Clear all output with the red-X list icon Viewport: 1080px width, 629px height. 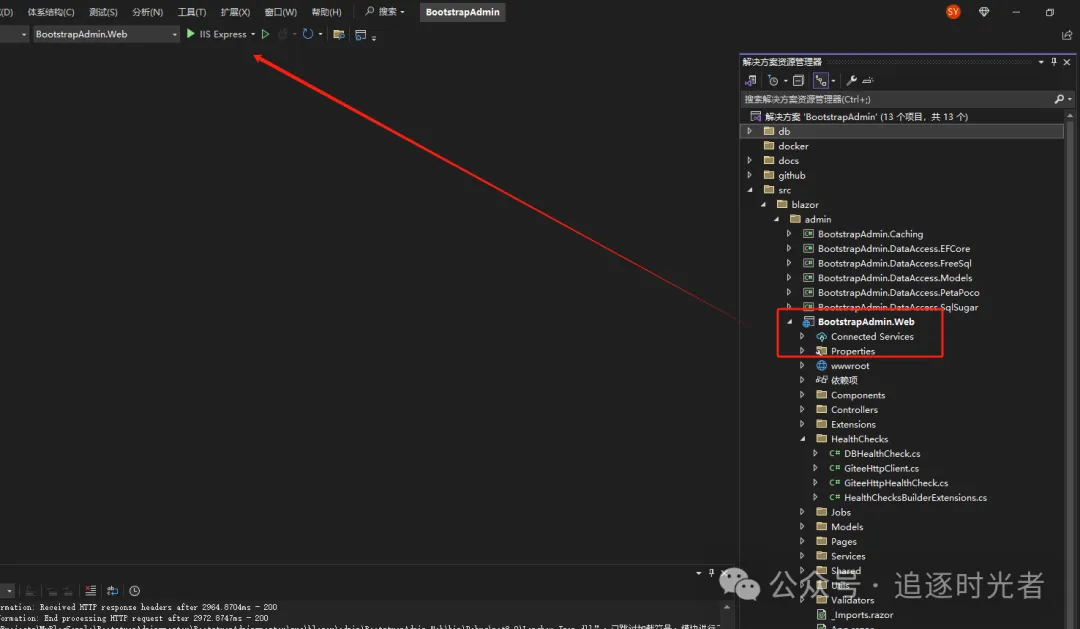click(x=90, y=591)
